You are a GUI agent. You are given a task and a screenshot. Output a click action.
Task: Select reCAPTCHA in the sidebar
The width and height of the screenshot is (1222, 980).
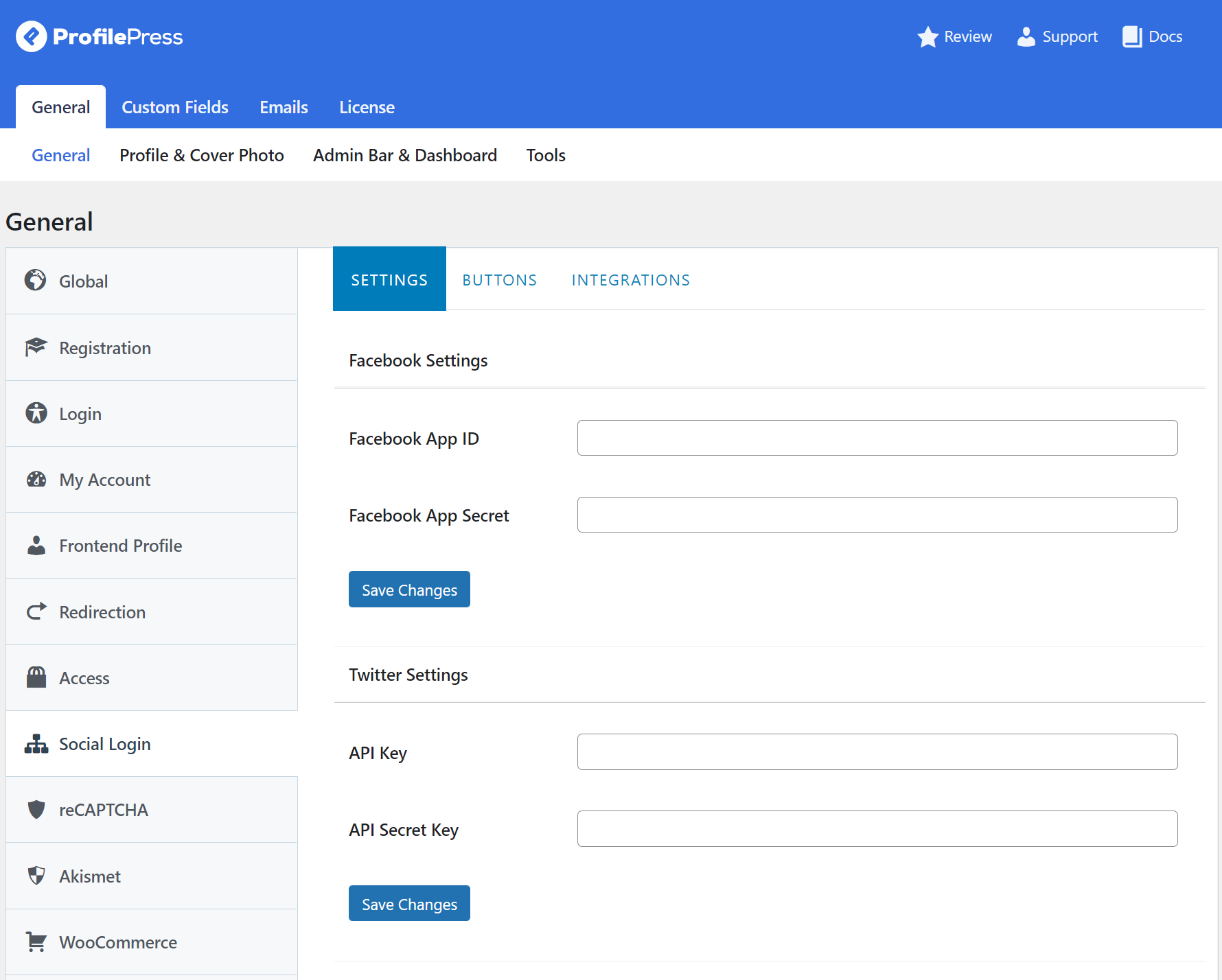[x=152, y=809]
